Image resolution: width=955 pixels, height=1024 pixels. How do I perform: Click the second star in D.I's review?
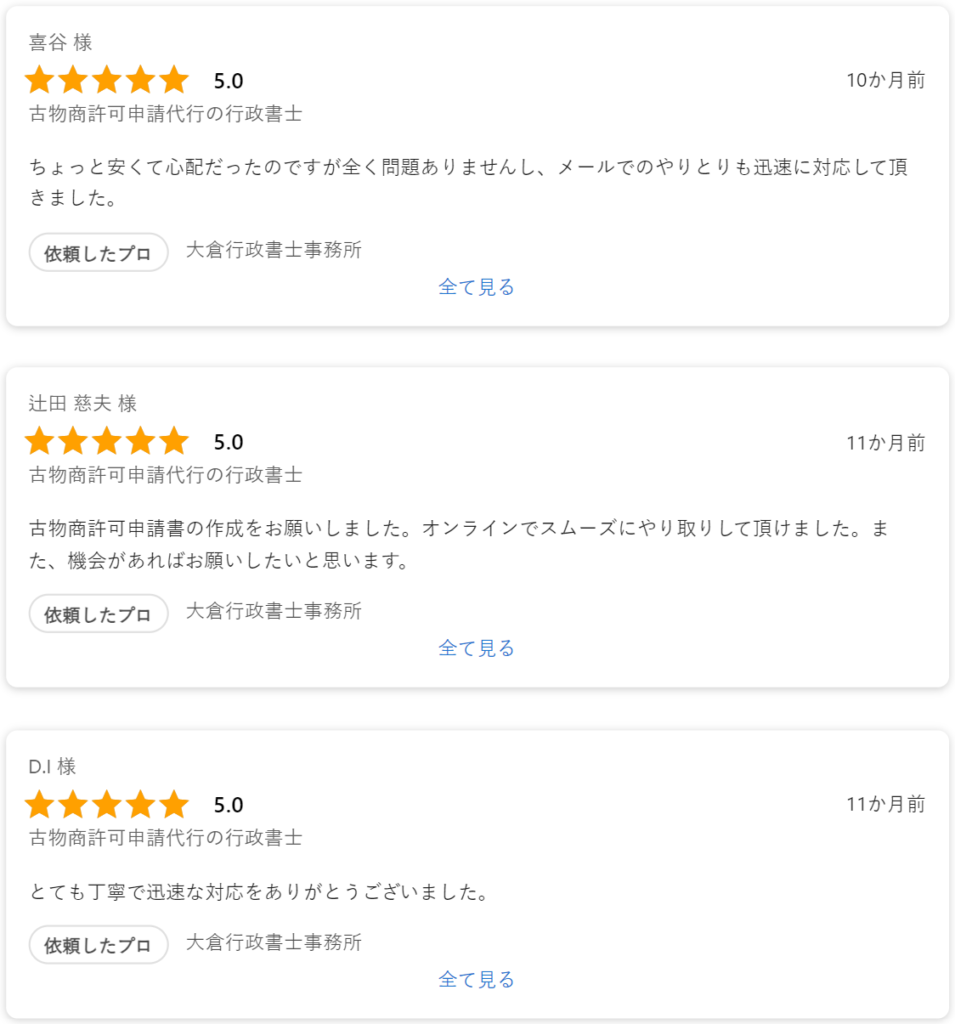[x=73, y=804]
